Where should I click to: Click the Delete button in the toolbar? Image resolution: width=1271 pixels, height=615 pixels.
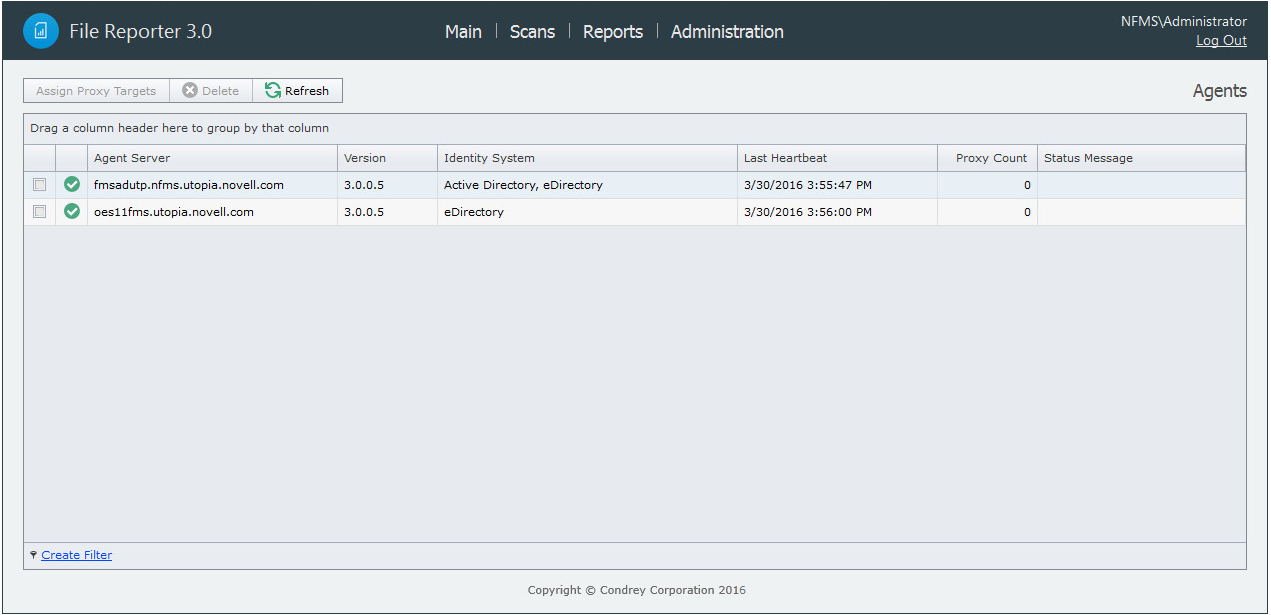tap(211, 91)
